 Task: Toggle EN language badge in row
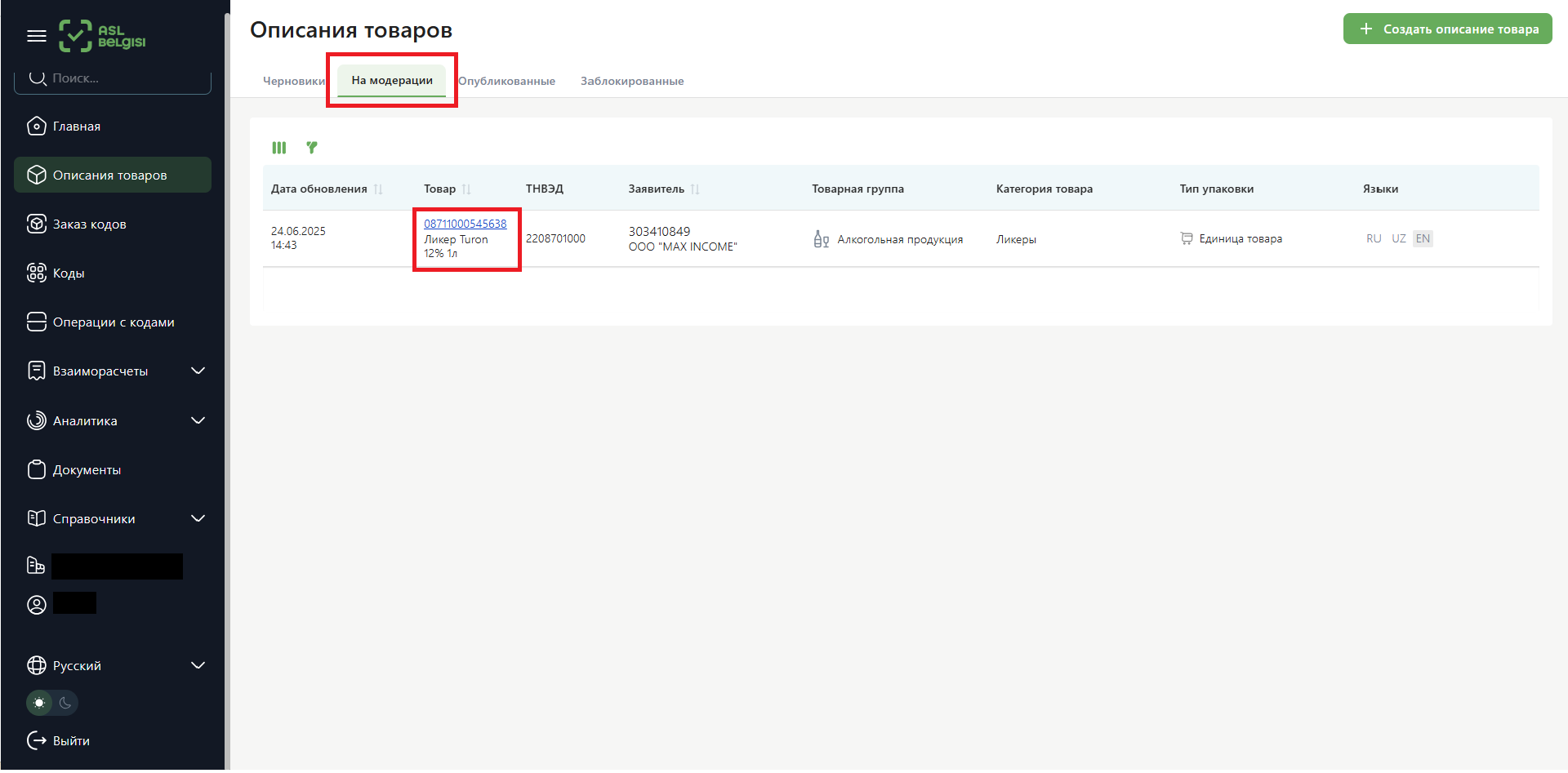[x=1423, y=238]
